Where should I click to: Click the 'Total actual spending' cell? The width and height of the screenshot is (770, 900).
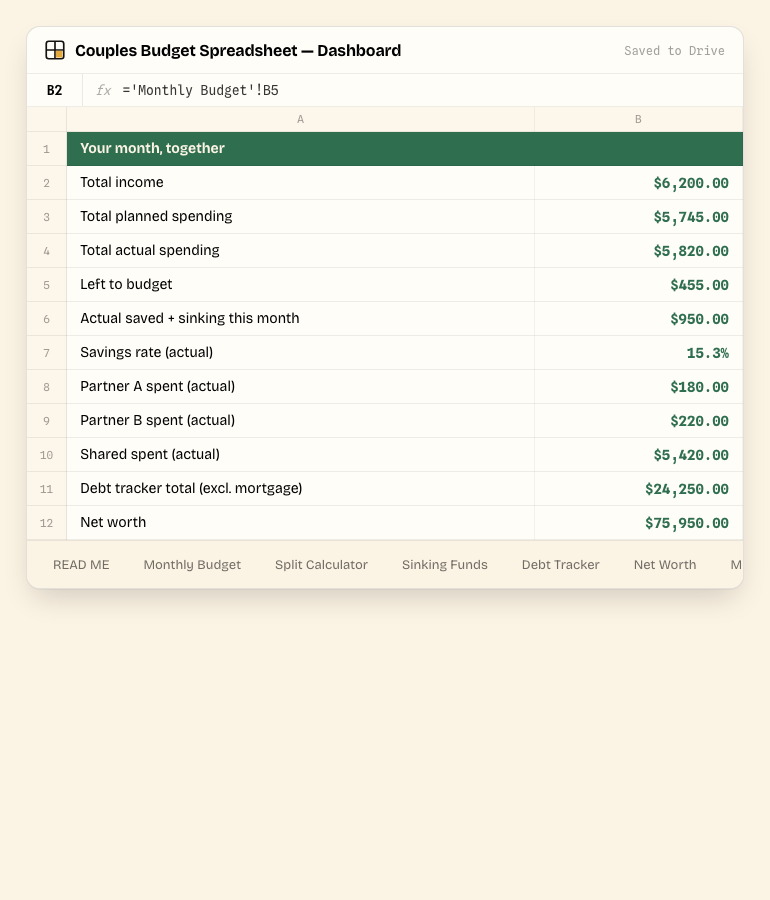pos(301,251)
